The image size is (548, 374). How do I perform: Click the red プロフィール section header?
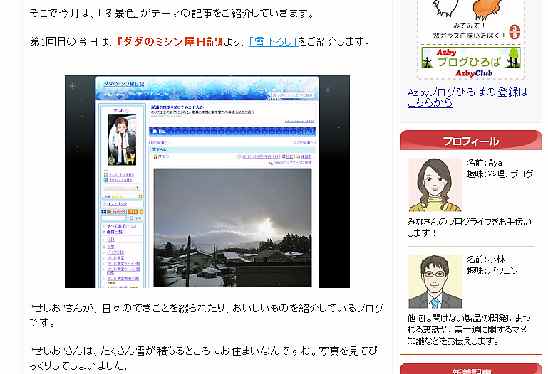(x=471, y=141)
